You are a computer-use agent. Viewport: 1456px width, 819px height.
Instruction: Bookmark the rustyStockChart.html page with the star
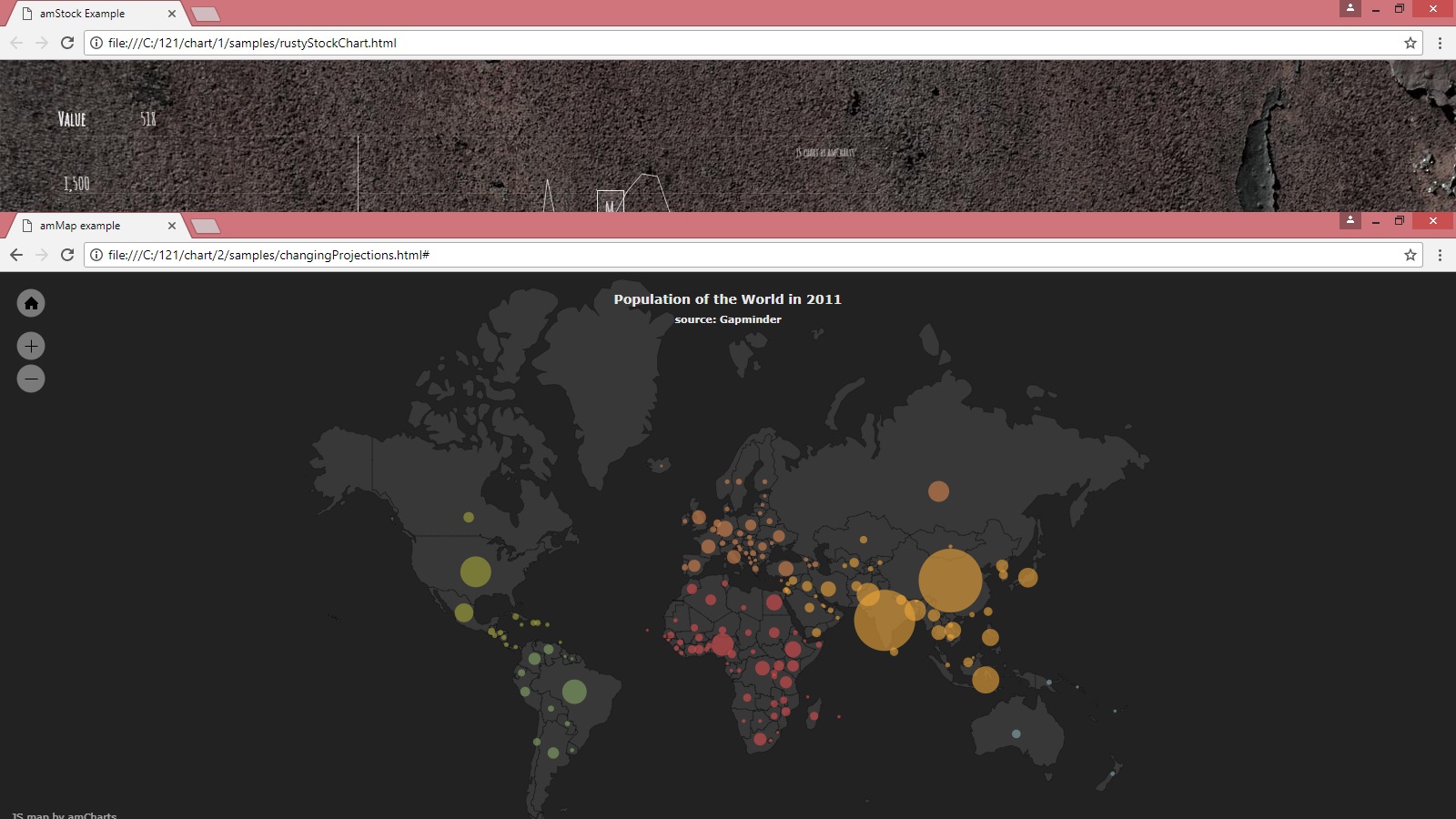(x=1410, y=43)
